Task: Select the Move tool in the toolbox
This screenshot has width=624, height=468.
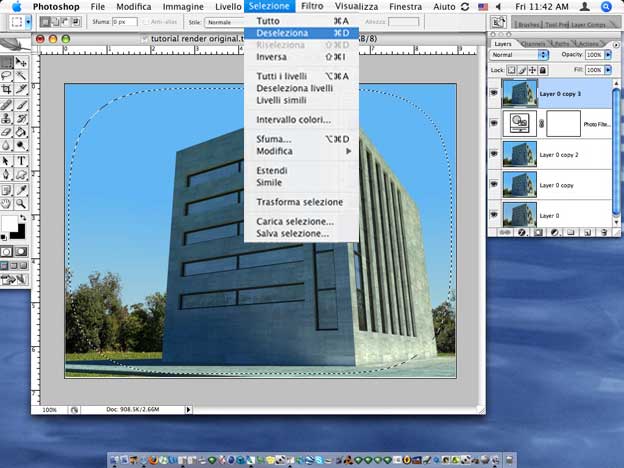Action: point(22,62)
